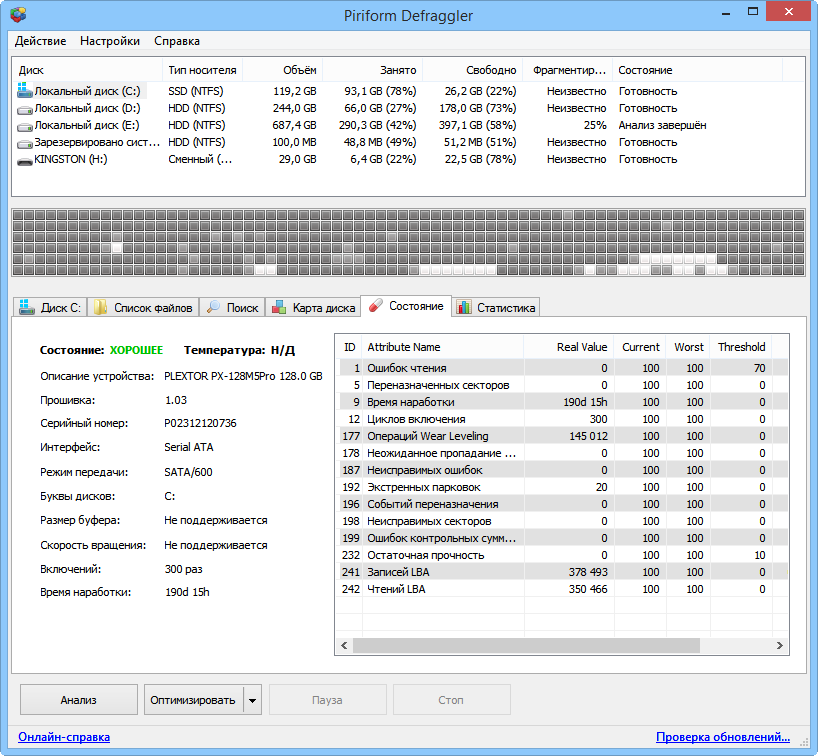This screenshot has height=756, width=818.
Task: Click the horizontal scrollbar thumb of SMART table
Action: click(526, 645)
